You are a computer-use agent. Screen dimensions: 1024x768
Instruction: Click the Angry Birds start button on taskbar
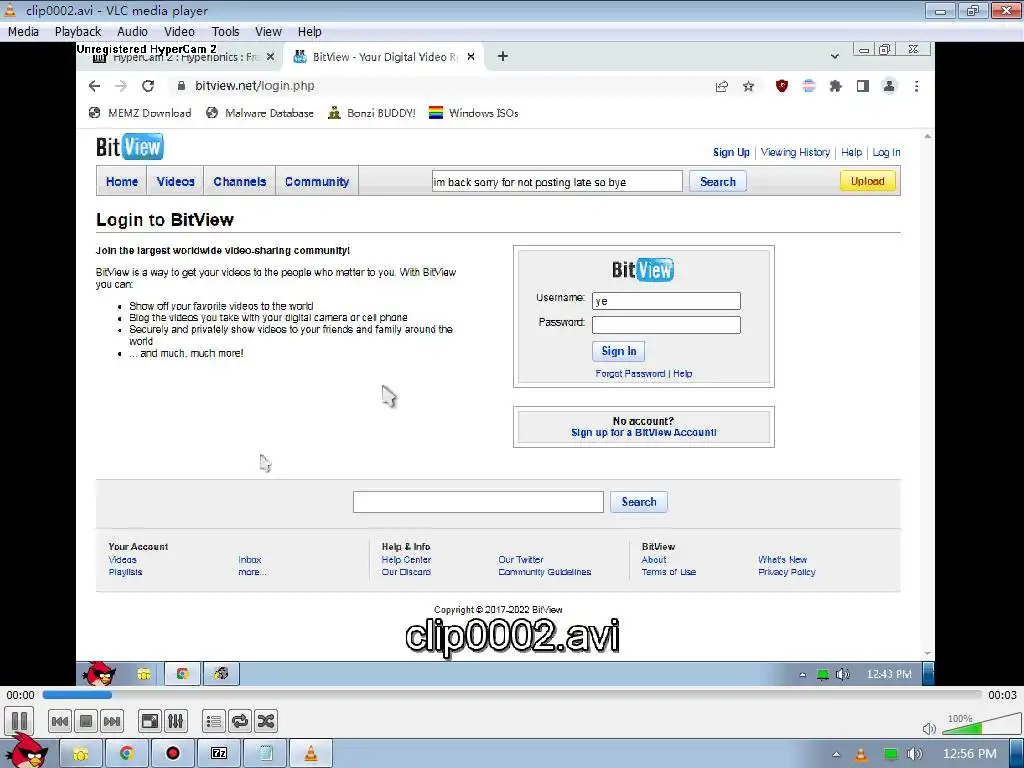26,752
